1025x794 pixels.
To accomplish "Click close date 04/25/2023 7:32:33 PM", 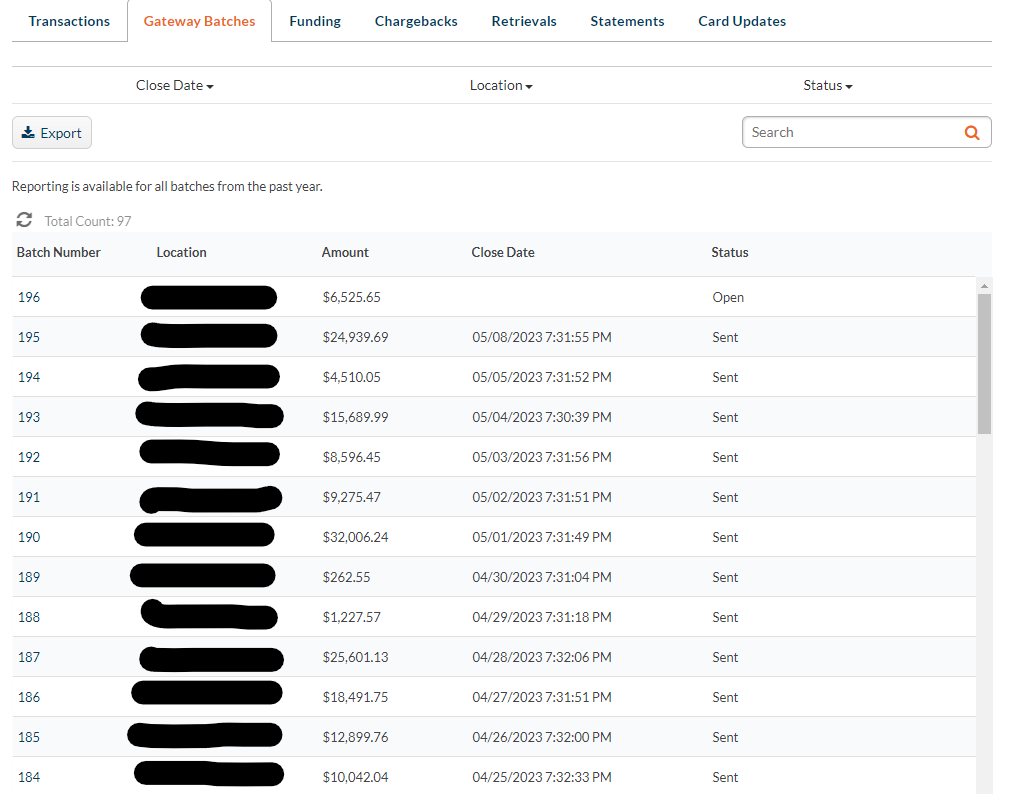I will coord(542,777).
